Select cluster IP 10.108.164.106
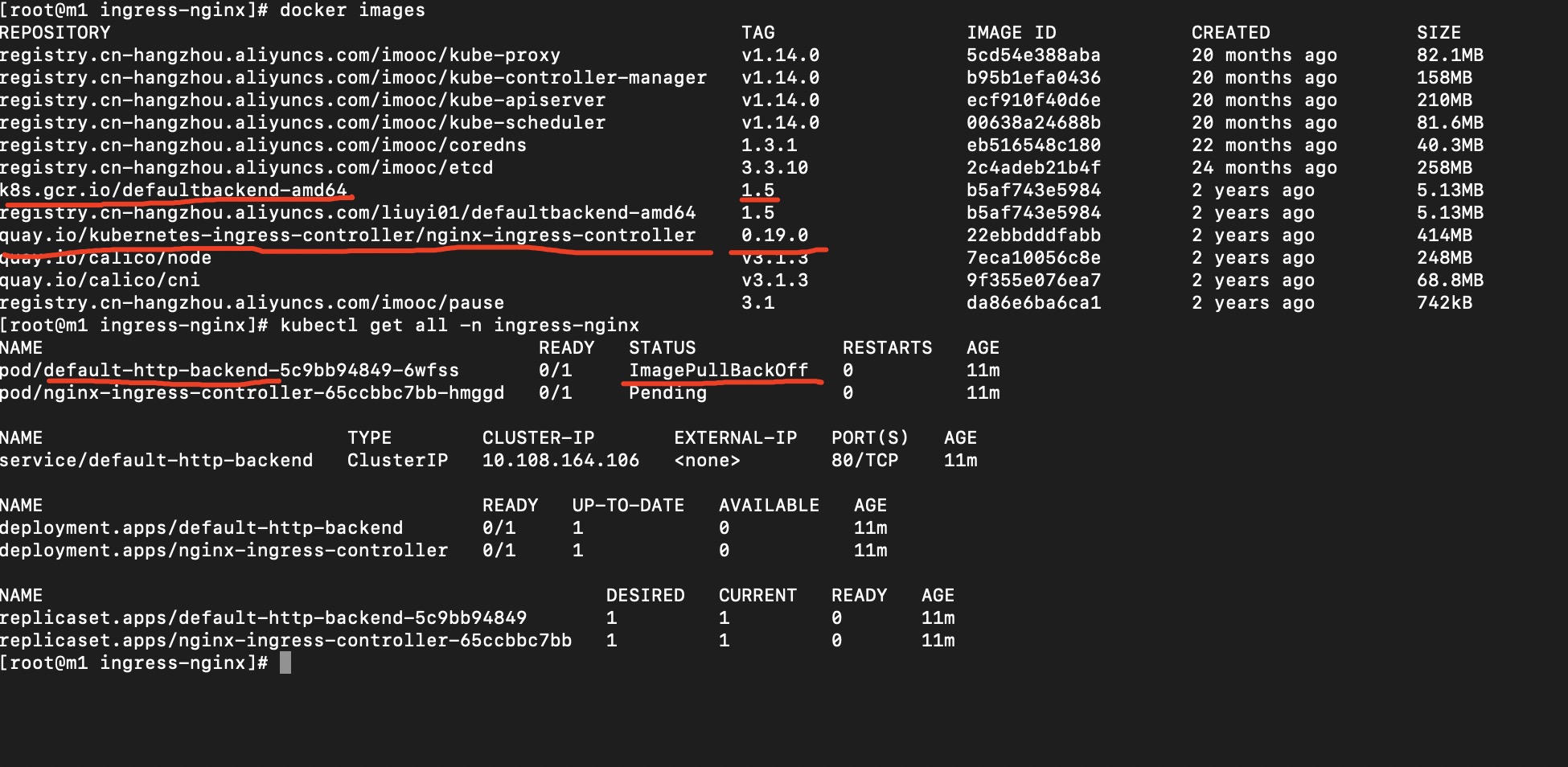This screenshot has height=767, width=1568. point(560,461)
